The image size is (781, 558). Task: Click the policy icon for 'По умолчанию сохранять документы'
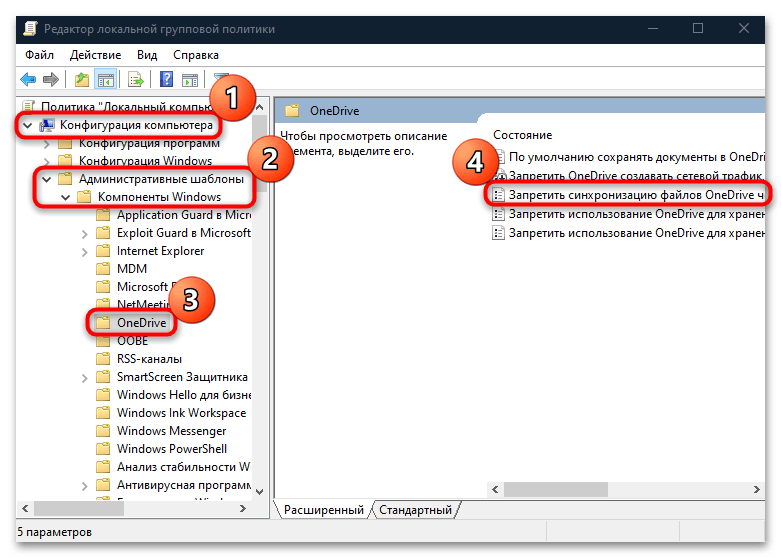click(x=499, y=157)
